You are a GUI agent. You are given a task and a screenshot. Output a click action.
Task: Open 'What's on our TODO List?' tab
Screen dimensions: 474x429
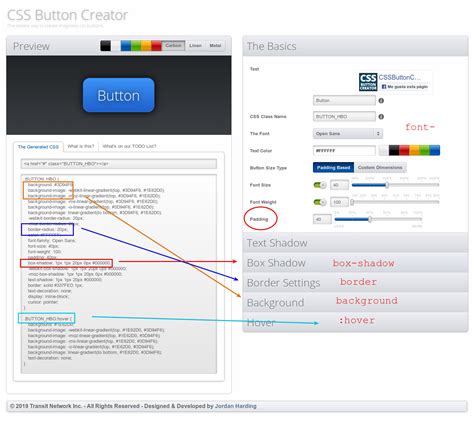coord(129,146)
